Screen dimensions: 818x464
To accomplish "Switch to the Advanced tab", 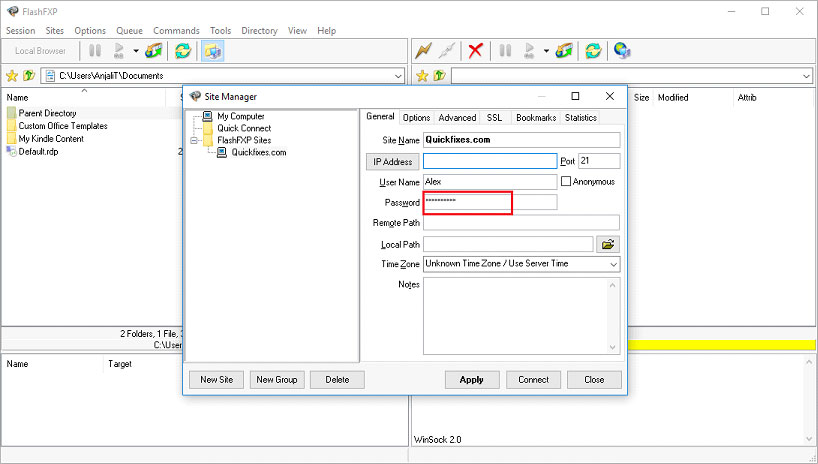I will click(457, 118).
